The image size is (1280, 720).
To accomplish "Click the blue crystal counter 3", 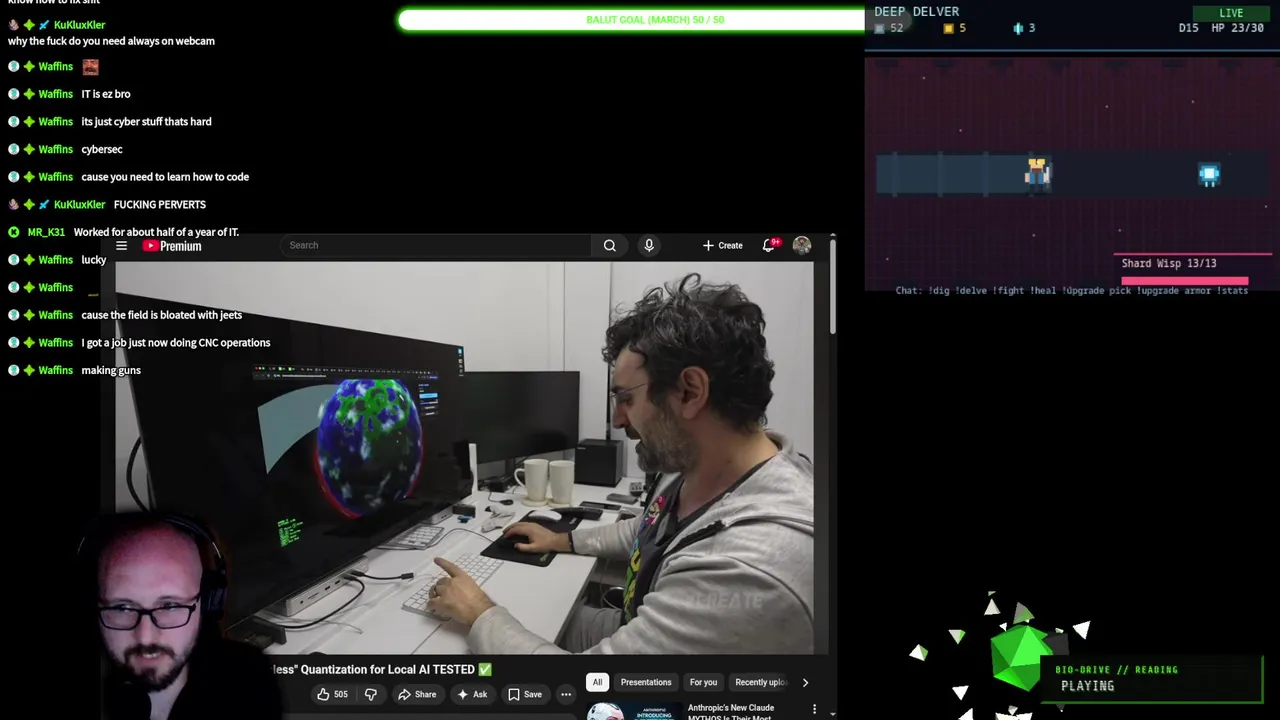I will [x=1024, y=28].
